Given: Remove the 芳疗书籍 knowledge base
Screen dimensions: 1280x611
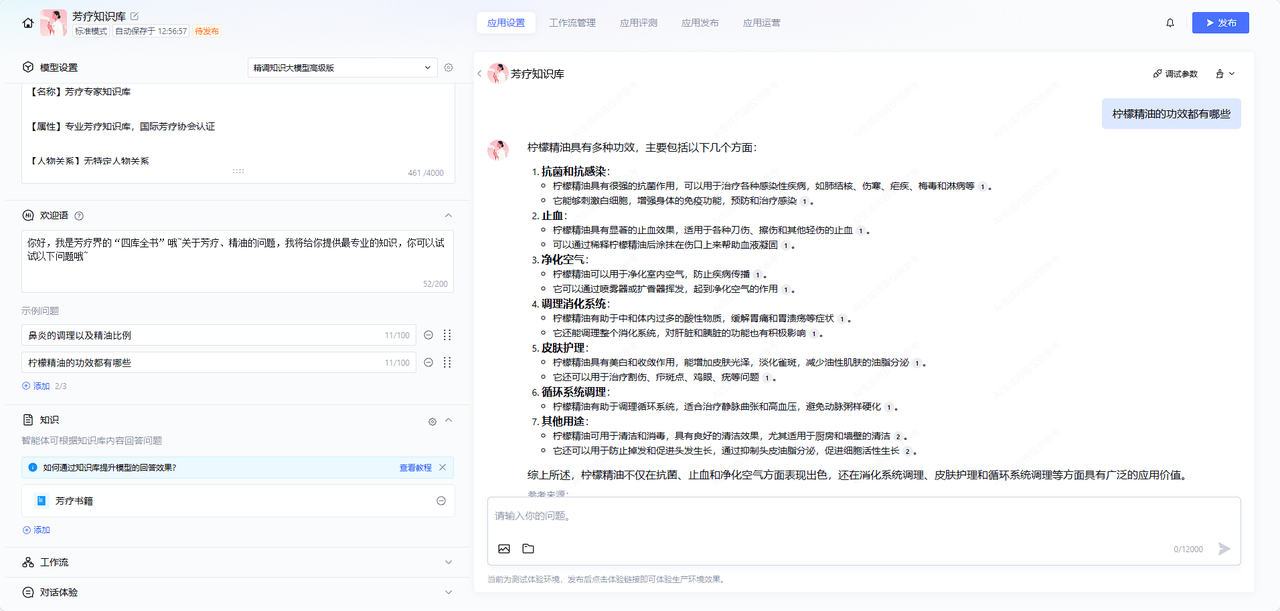Looking at the screenshot, I should [x=441, y=501].
